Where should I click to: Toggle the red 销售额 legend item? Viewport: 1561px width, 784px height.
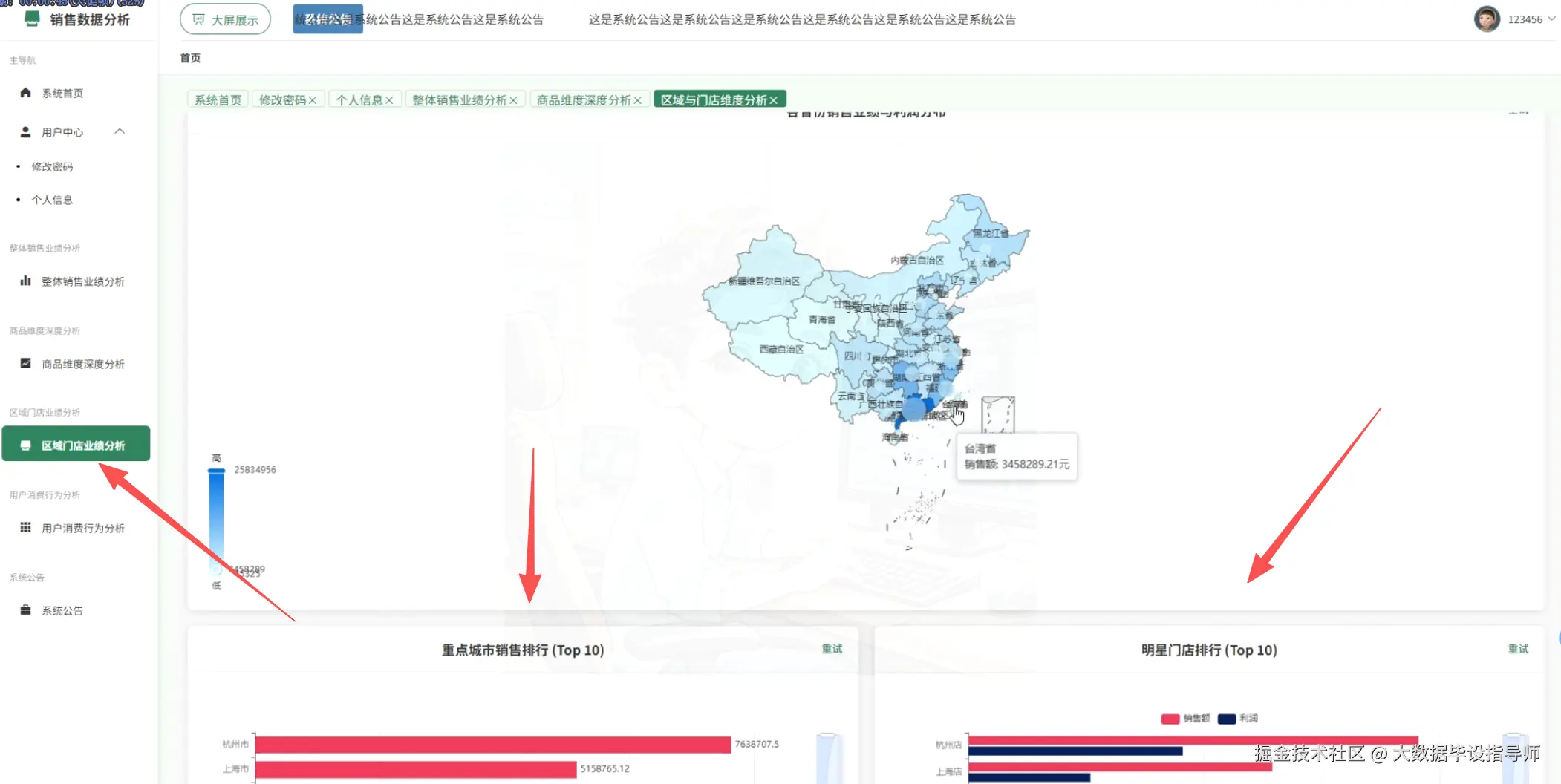point(1185,718)
